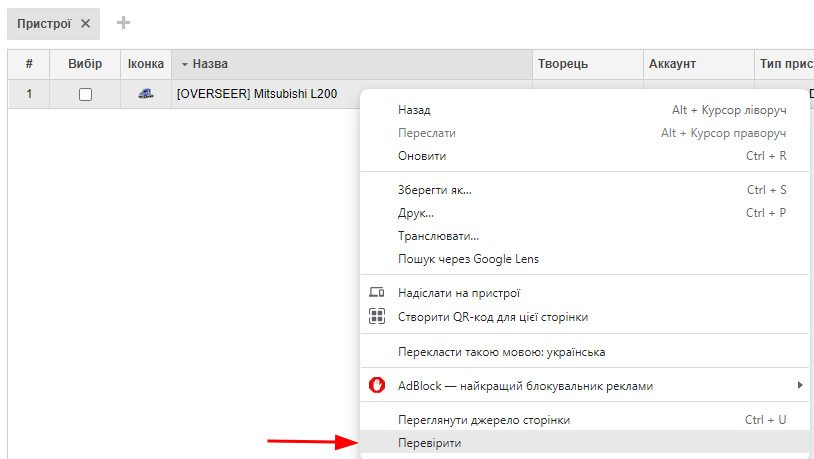Click the # column header
Screen dimensions: 814x459
29,64
